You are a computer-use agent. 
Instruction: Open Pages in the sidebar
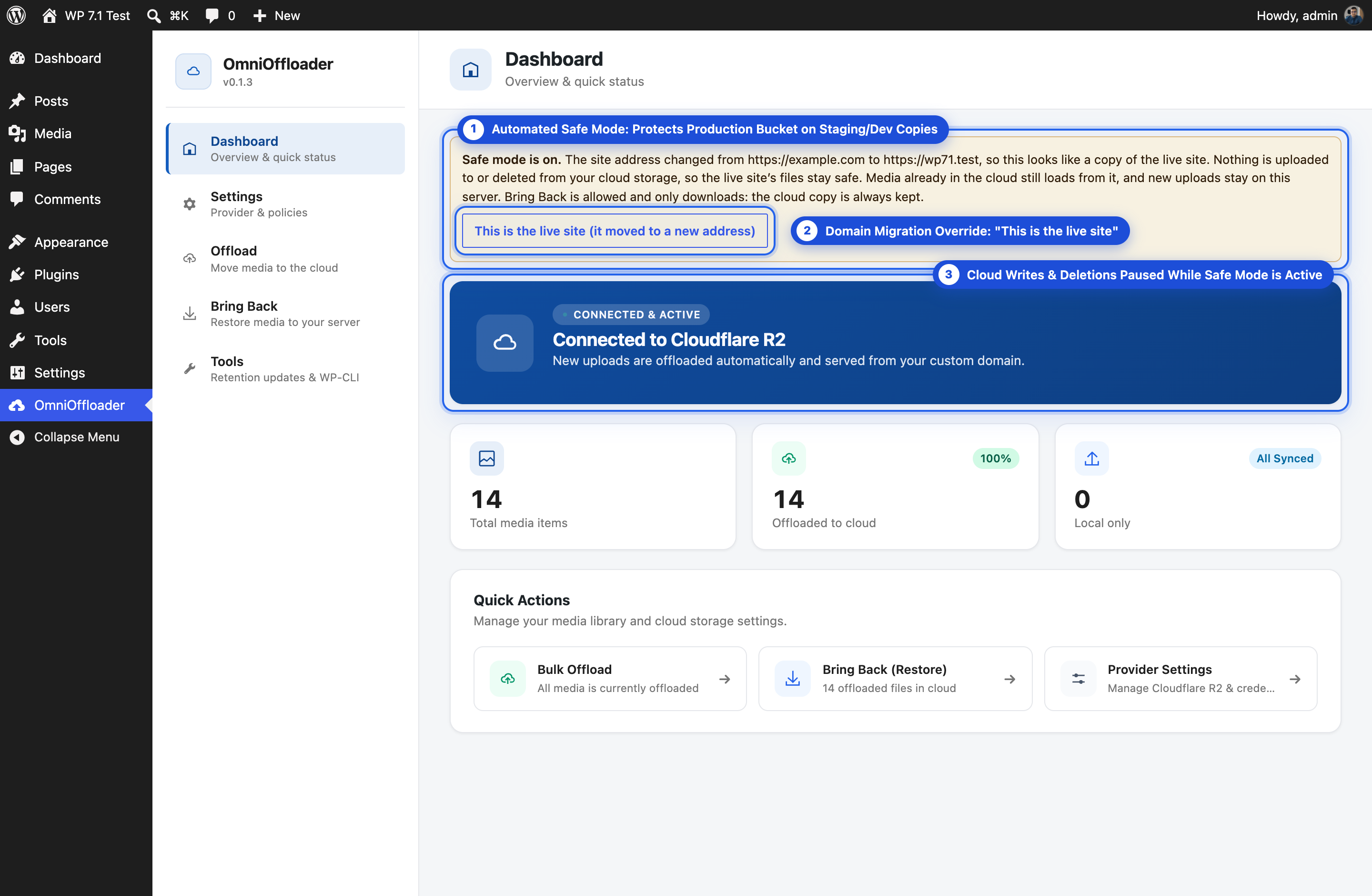tap(76, 167)
